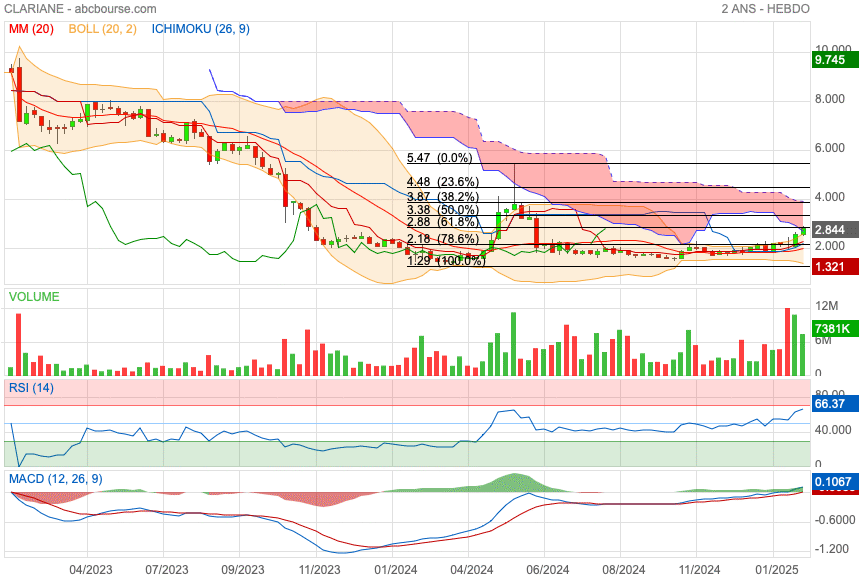Click the blue 0.1067 MACD value tag
This screenshot has width=859, height=580.
point(835,481)
